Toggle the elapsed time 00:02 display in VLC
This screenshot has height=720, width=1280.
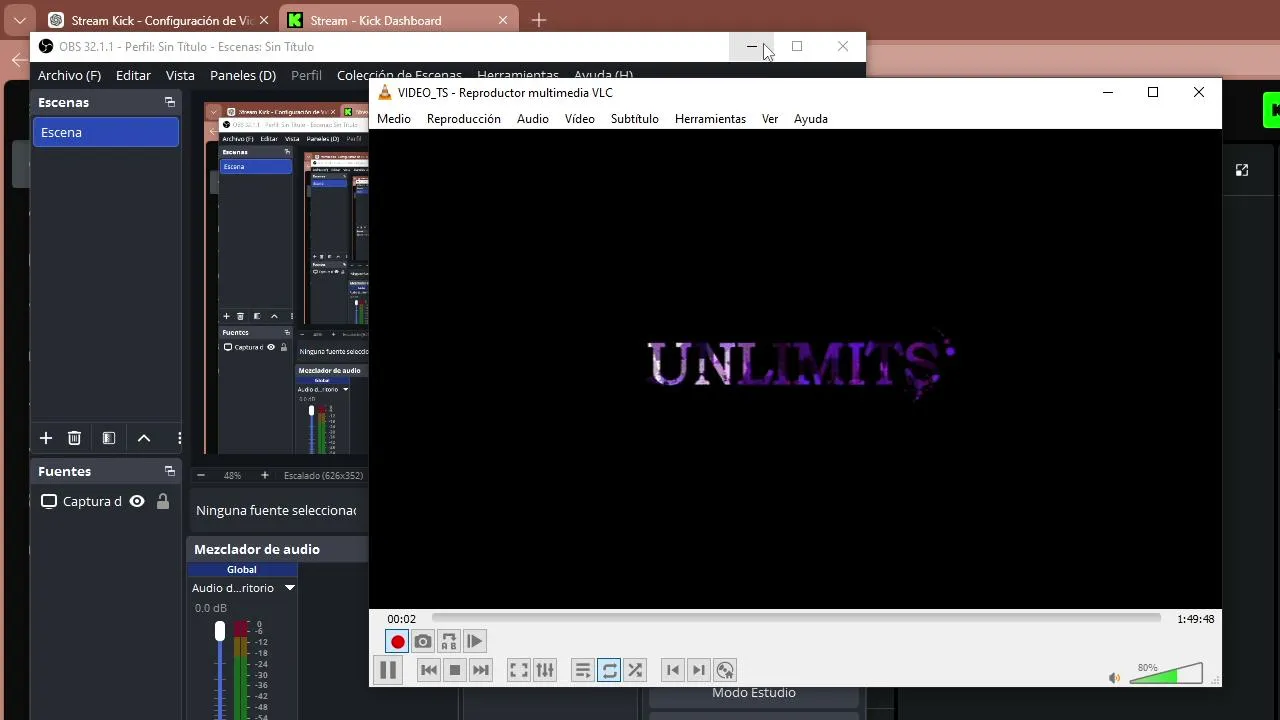pos(402,619)
